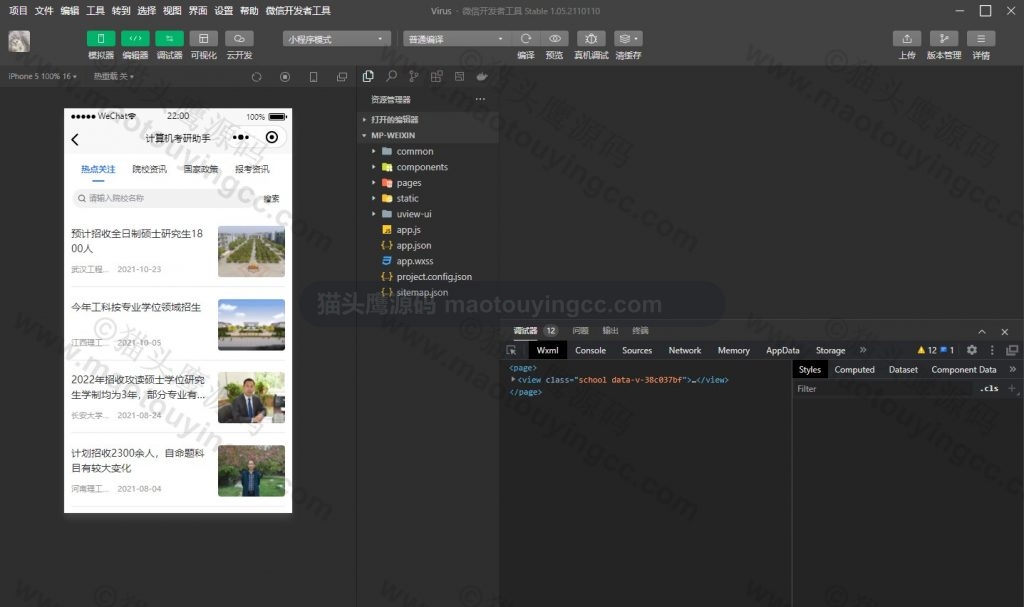Click the simulator refresh icon
Image resolution: width=1024 pixels, height=607 pixels.
257,77
